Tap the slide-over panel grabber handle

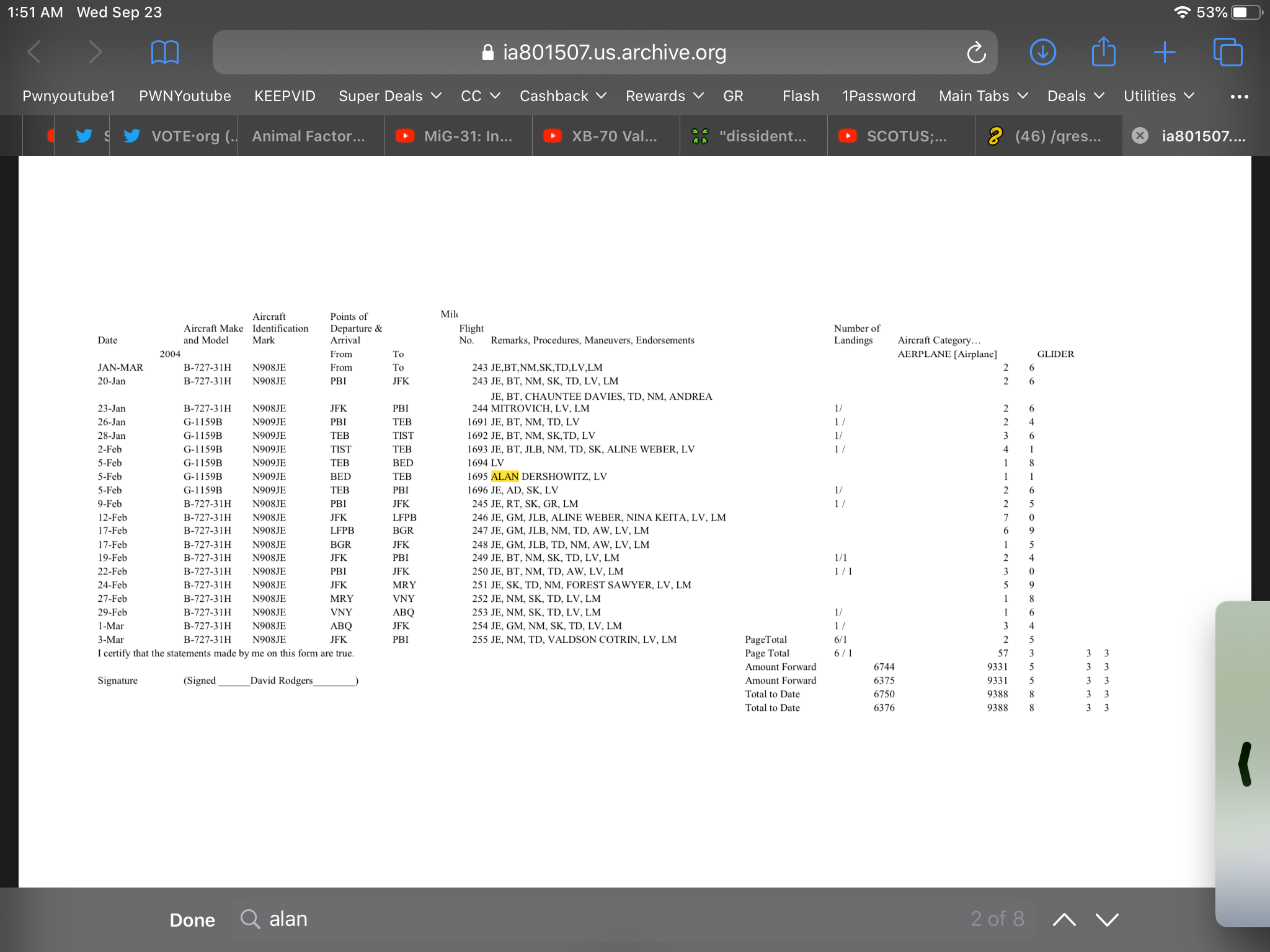(x=1245, y=764)
